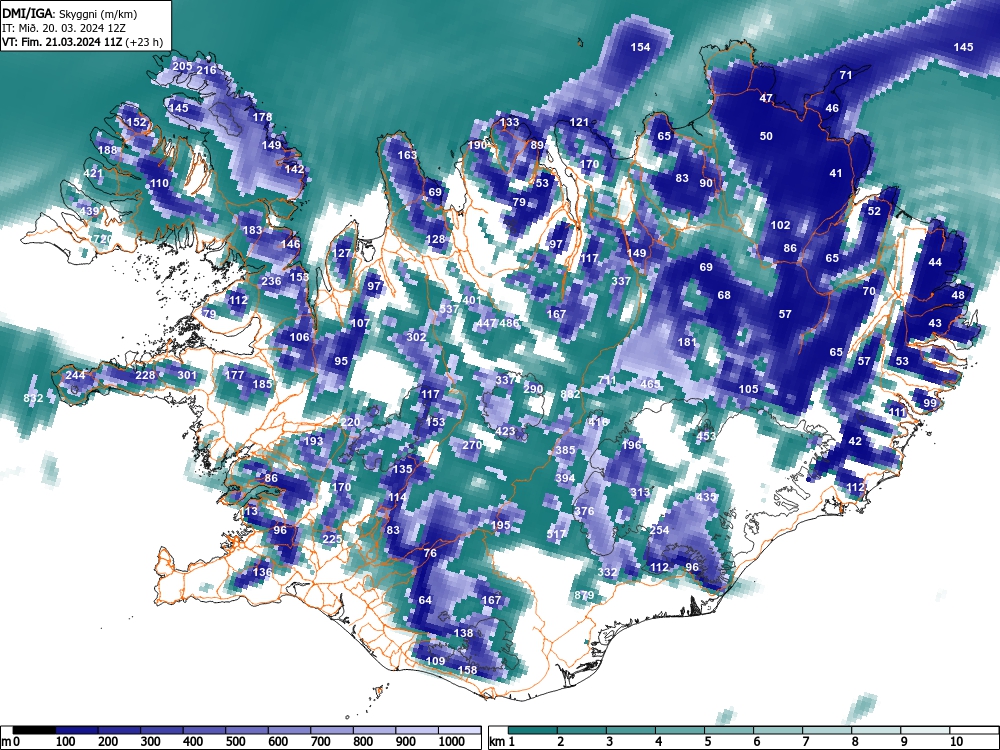Screen dimensions: 1000x750
Task: Click the '10' label on the kilometer legend
Action: click(x=956, y=742)
